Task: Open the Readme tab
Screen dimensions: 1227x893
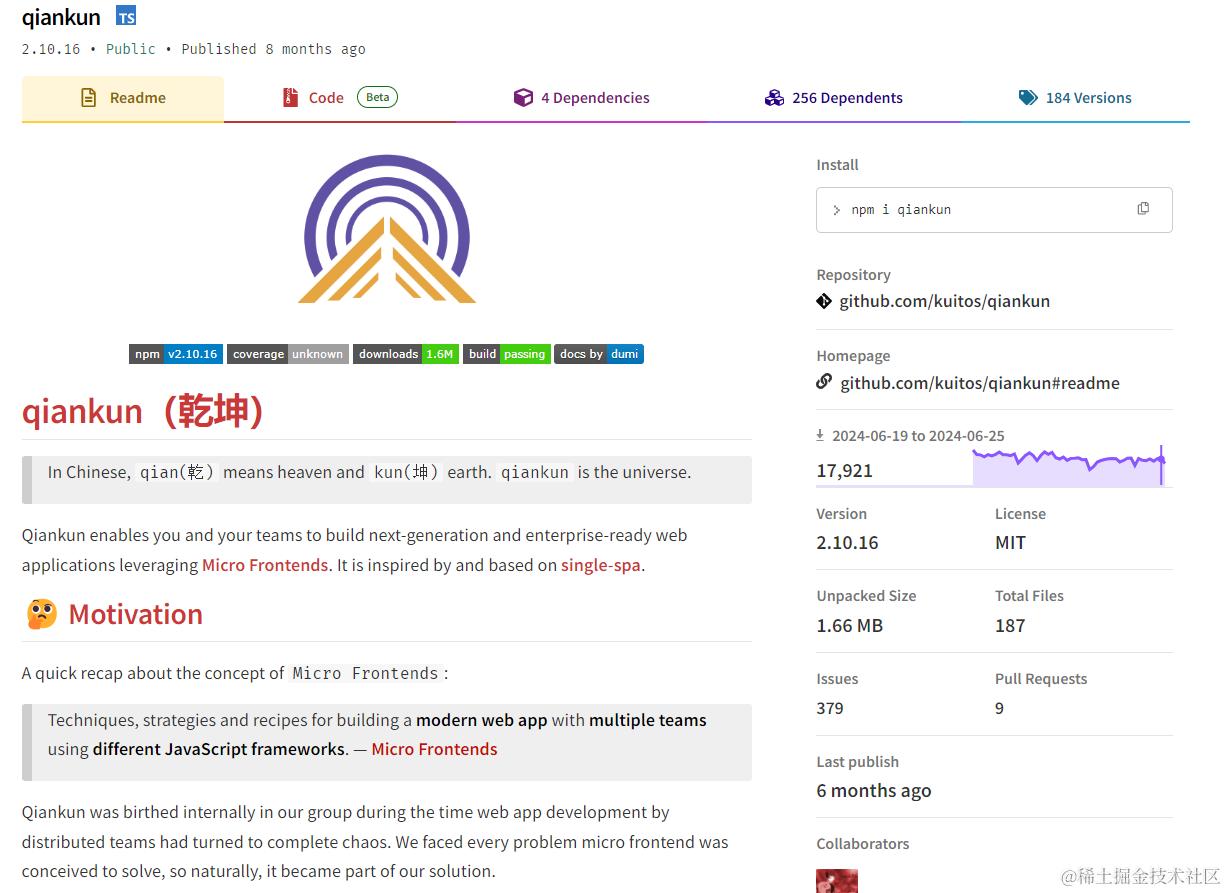Action: click(x=123, y=98)
